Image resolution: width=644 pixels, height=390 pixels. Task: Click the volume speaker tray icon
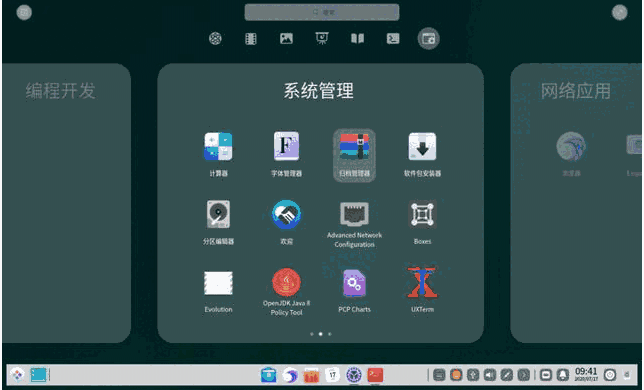tap(490, 375)
